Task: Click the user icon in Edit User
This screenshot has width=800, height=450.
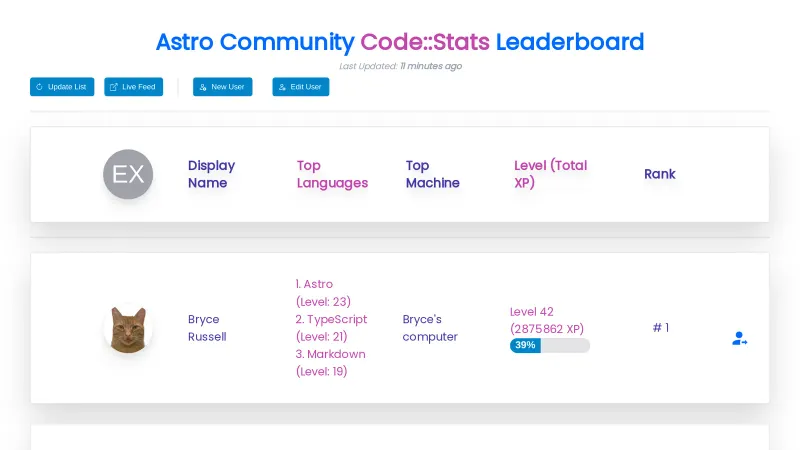Action: tap(282, 87)
